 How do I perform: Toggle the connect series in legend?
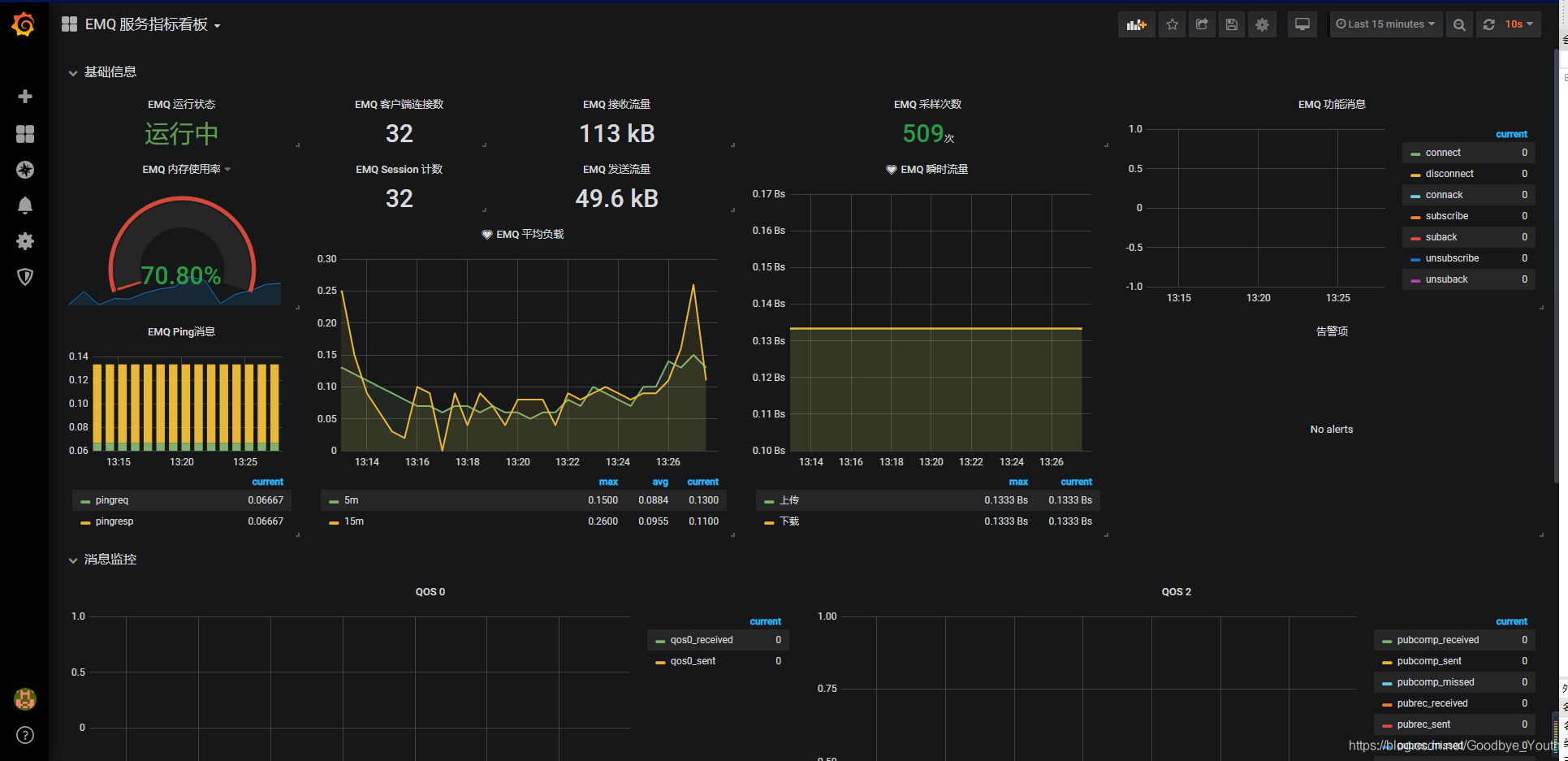1442,153
